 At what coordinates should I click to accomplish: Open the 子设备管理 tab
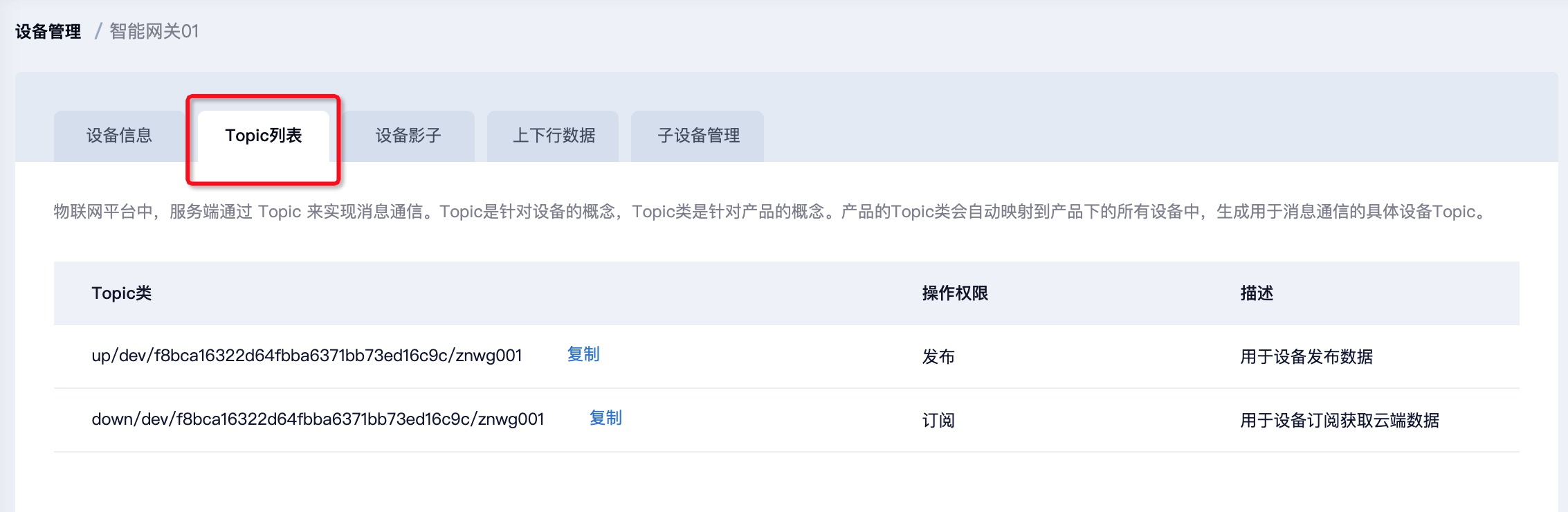click(698, 136)
